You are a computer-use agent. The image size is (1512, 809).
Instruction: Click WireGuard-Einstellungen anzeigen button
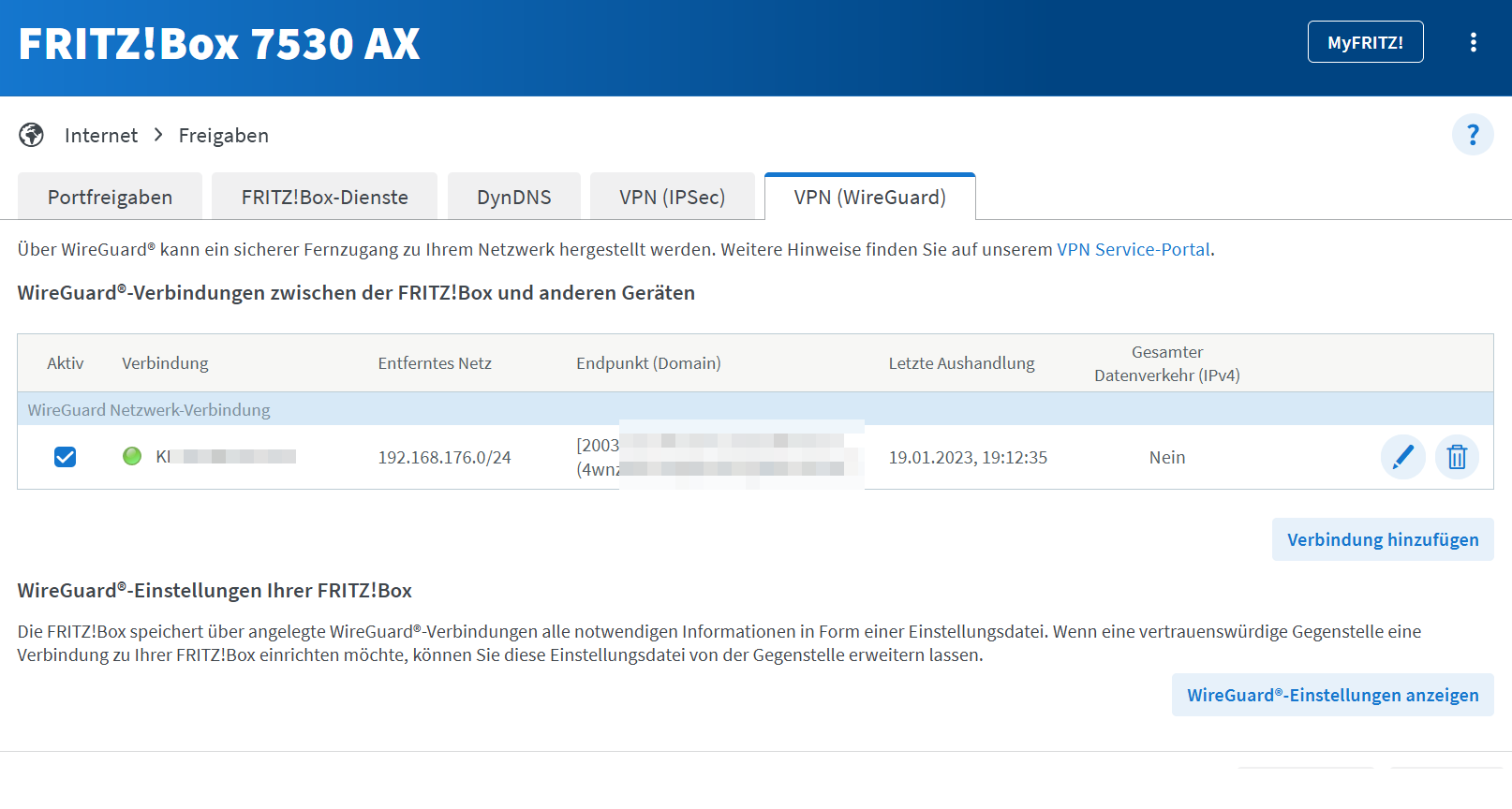(x=1332, y=695)
